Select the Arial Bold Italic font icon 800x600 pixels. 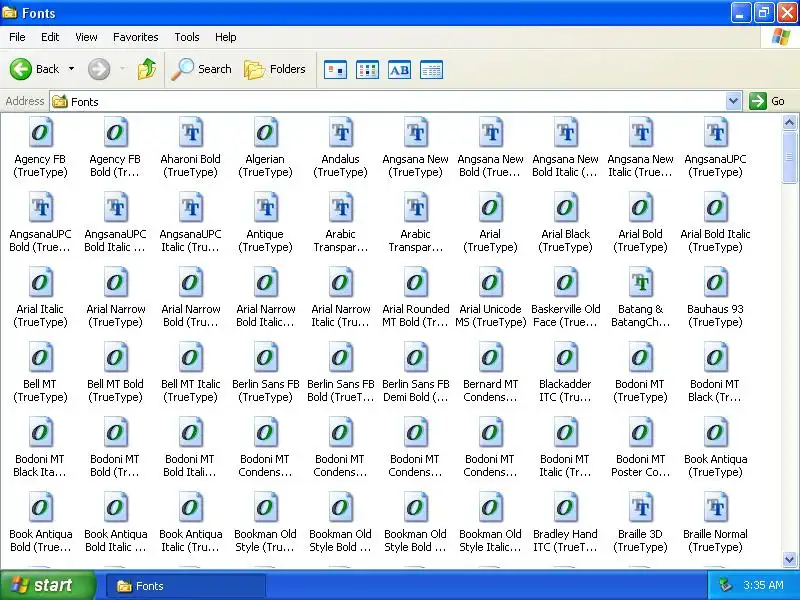coord(715,208)
